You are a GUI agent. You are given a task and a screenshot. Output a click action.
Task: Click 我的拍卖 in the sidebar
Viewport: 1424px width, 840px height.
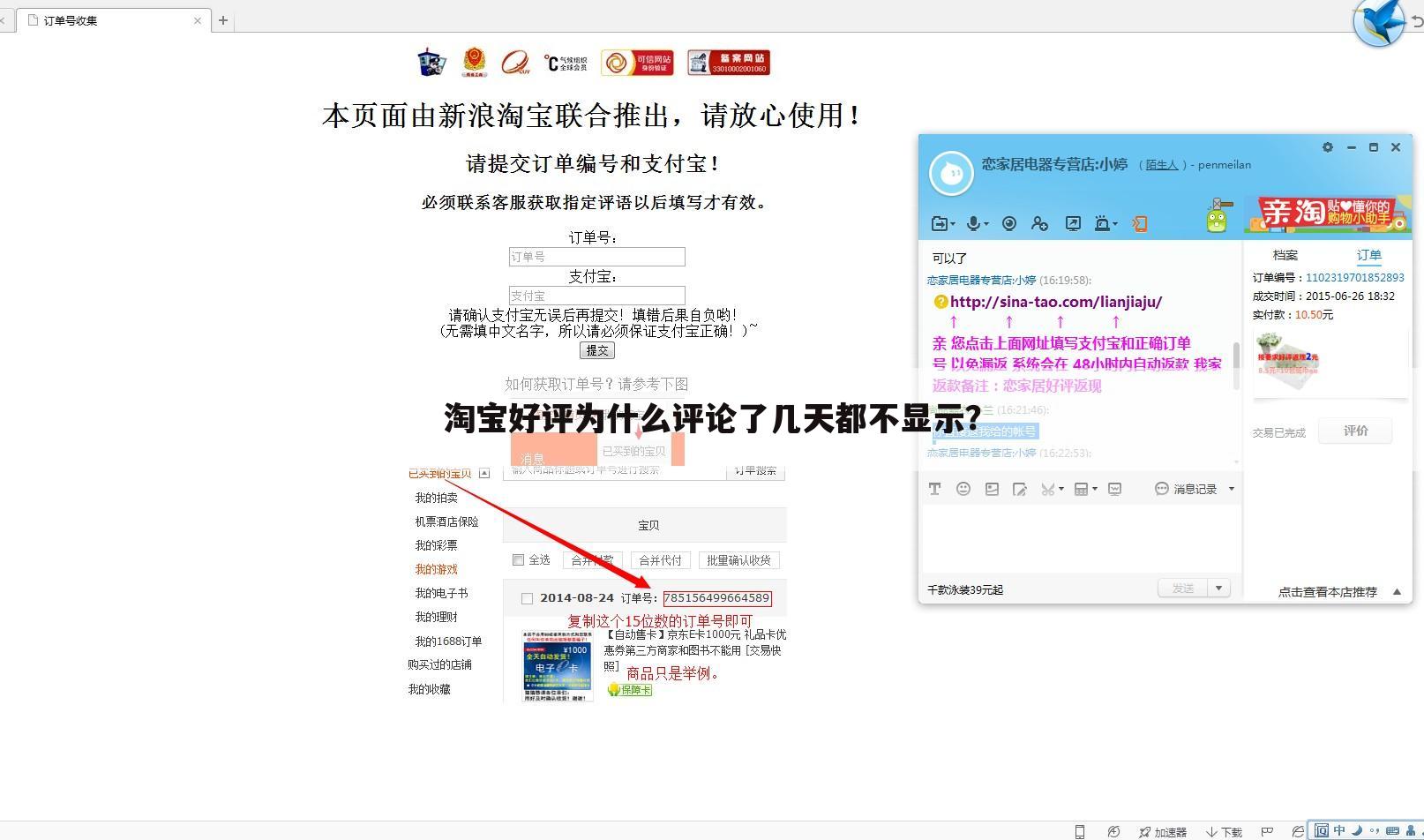437,498
